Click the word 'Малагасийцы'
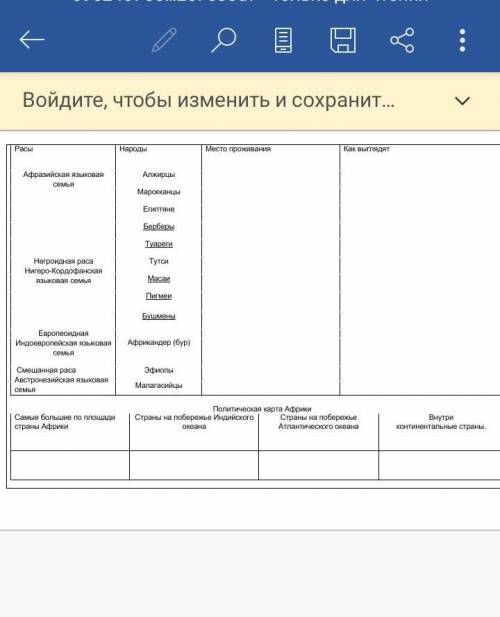The image size is (500, 617). (x=159, y=385)
